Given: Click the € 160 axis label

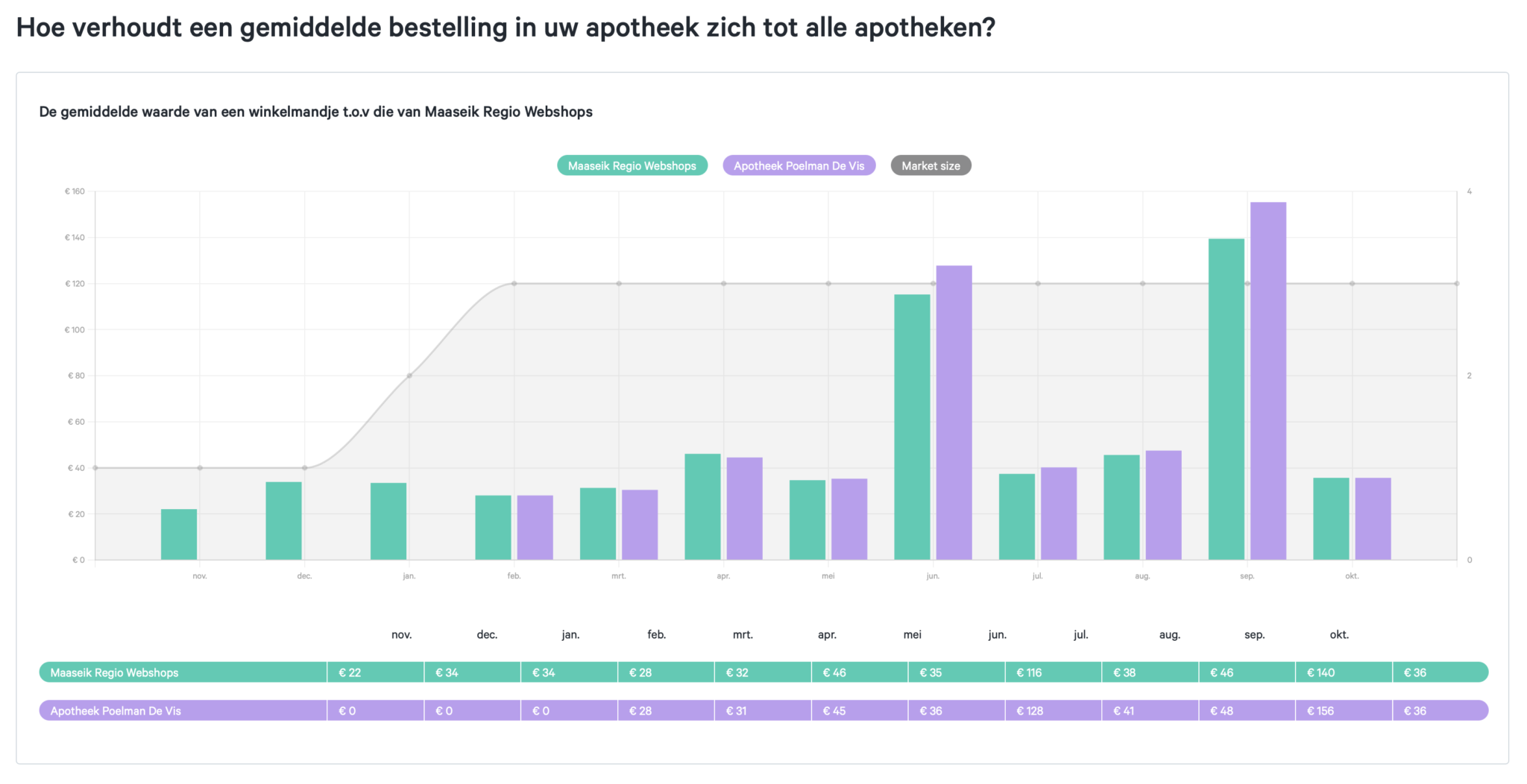Looking at the screenshot, I should click(x=75, y=191).
